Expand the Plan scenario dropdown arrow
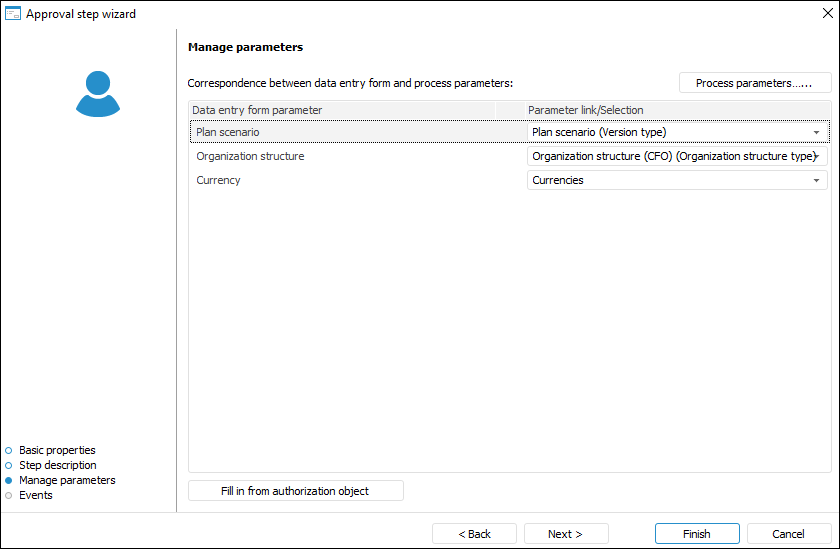840x549 pixels. click(817, 132)
